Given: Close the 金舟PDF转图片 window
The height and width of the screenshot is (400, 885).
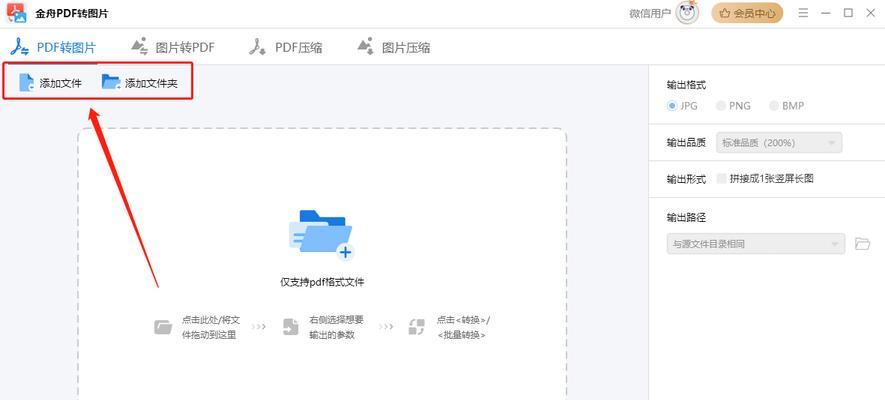Looking at the screenshot, I should point(871,13).
